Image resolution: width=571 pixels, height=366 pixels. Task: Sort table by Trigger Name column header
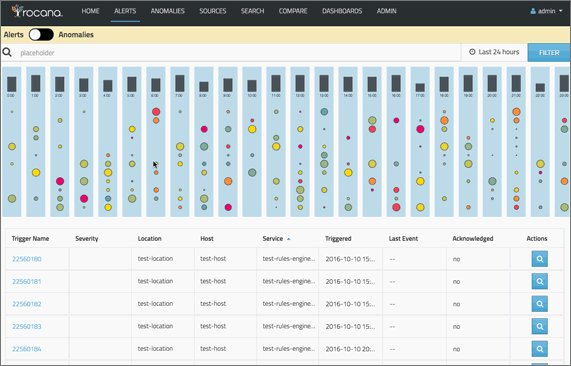[30, 239]
